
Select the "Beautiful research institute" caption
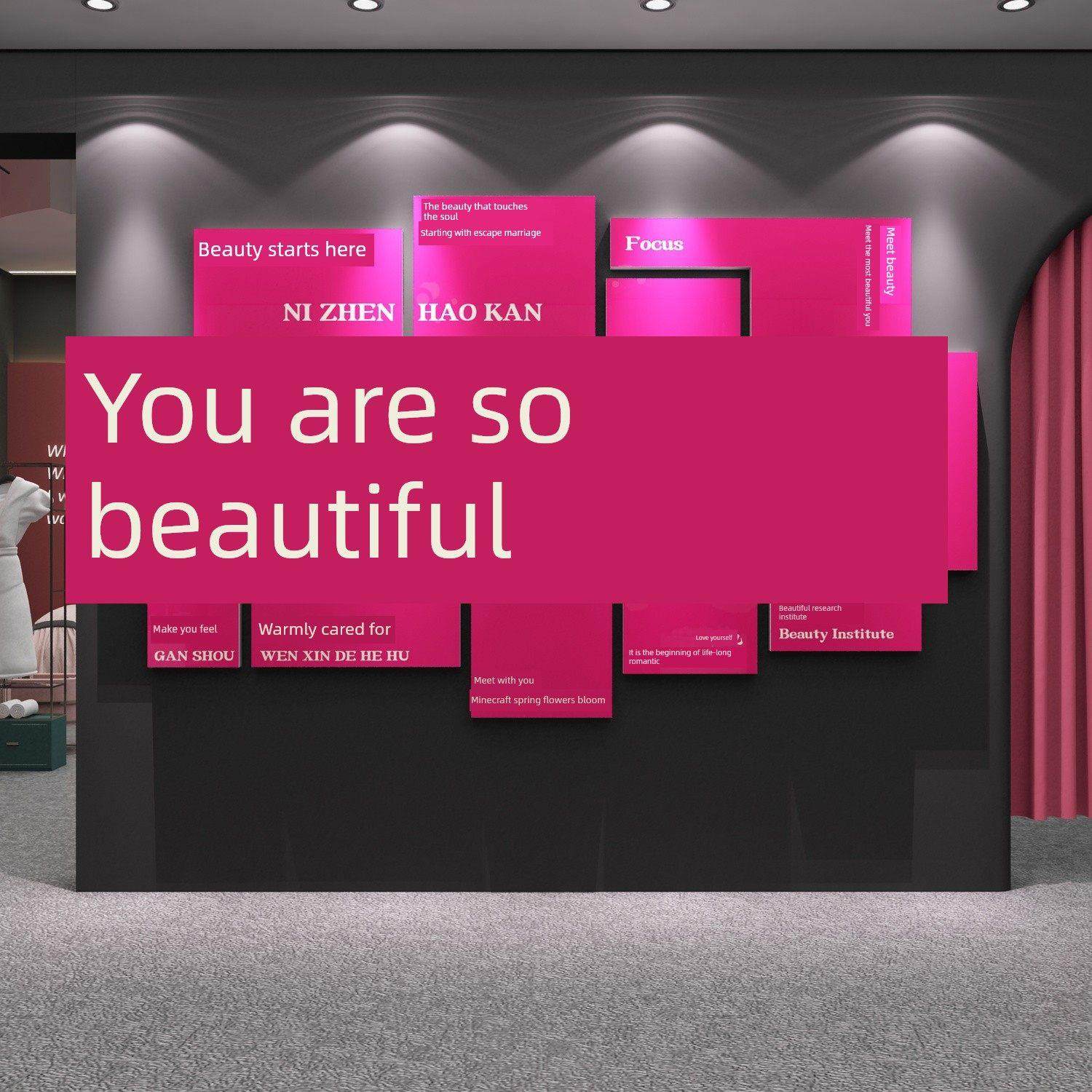[810, 612]
